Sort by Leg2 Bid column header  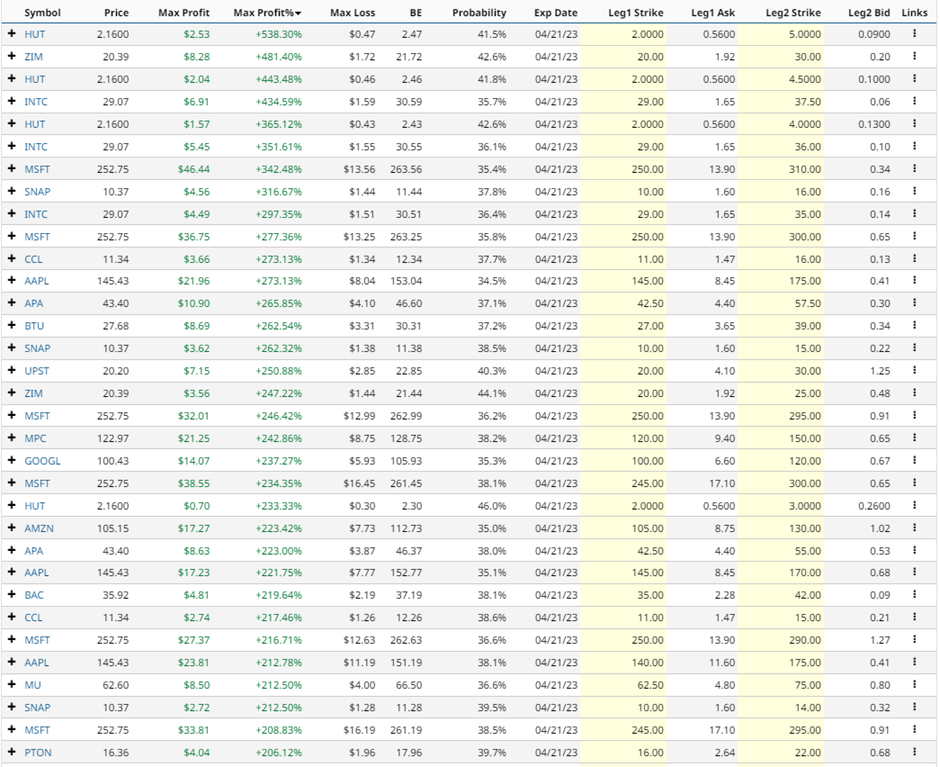tap(869, 13)
